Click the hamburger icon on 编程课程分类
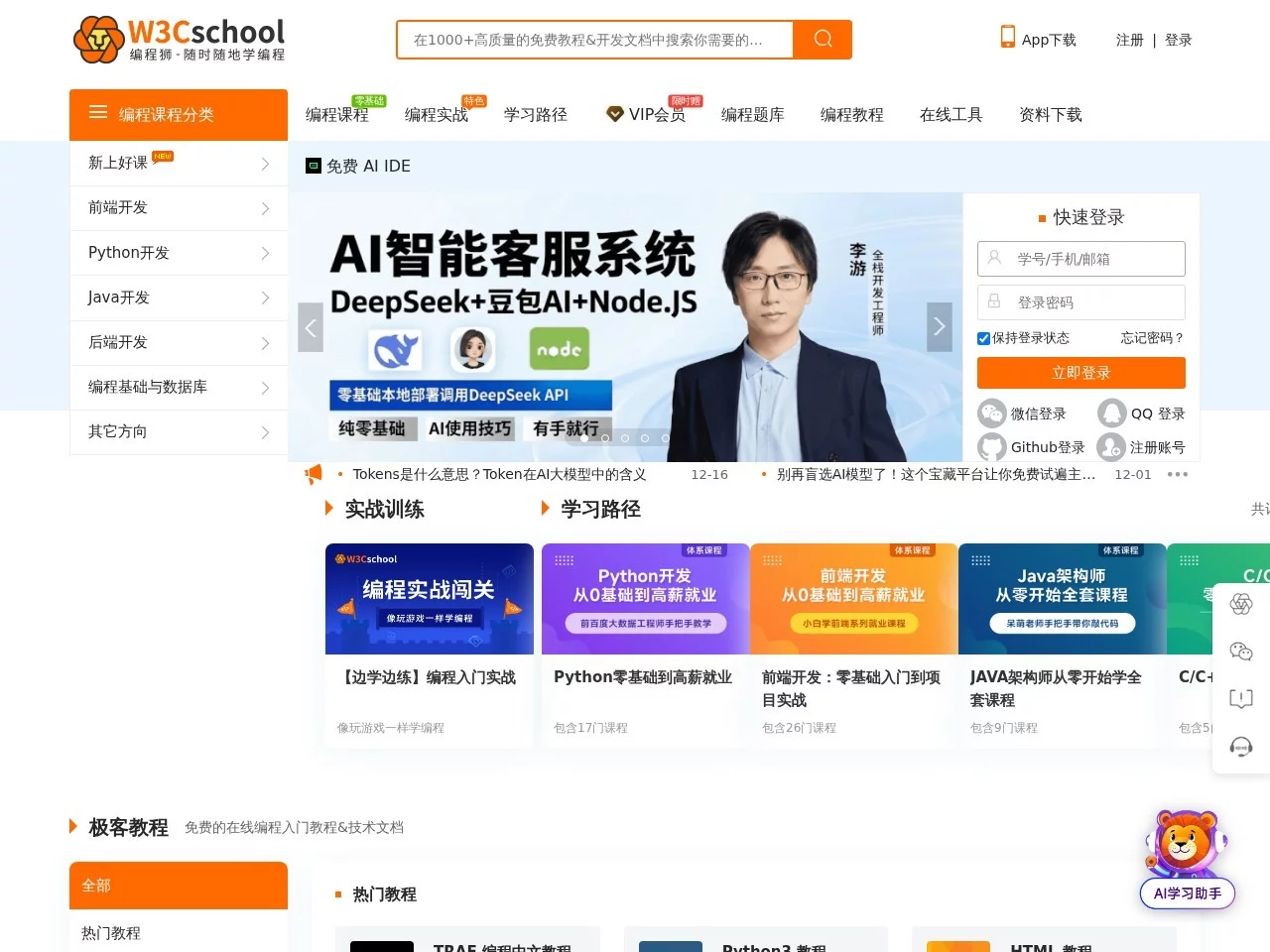 click(98, 113)
